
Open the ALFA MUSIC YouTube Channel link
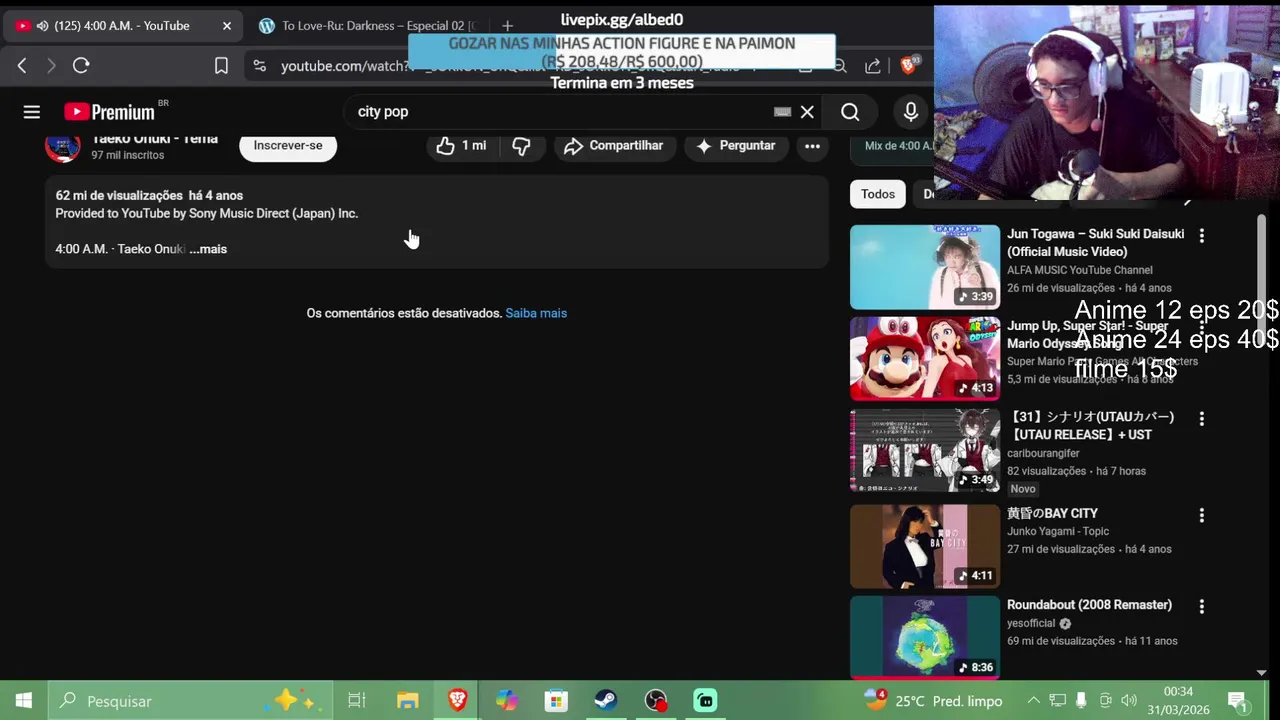pyautogui.click(x=1079, y=270)
